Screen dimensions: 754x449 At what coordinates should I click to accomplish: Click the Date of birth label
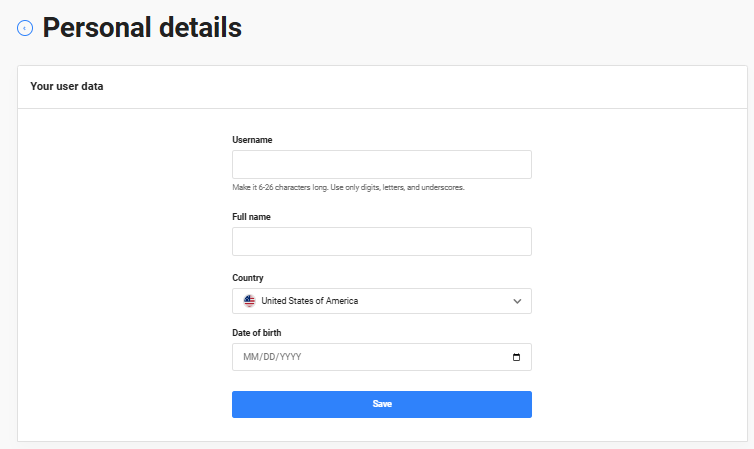(257, 332)
